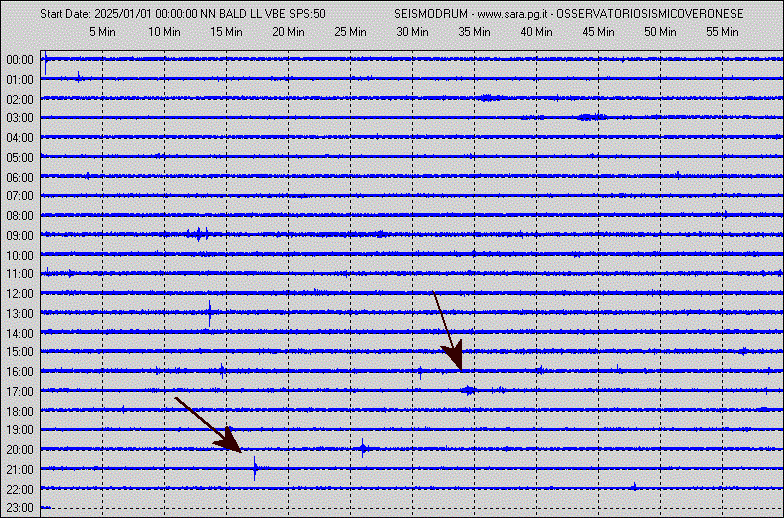The width and height of the screenshot is (784, 518).
Task: Click the 50 Min column header
Action: click(x=660, y=32)
